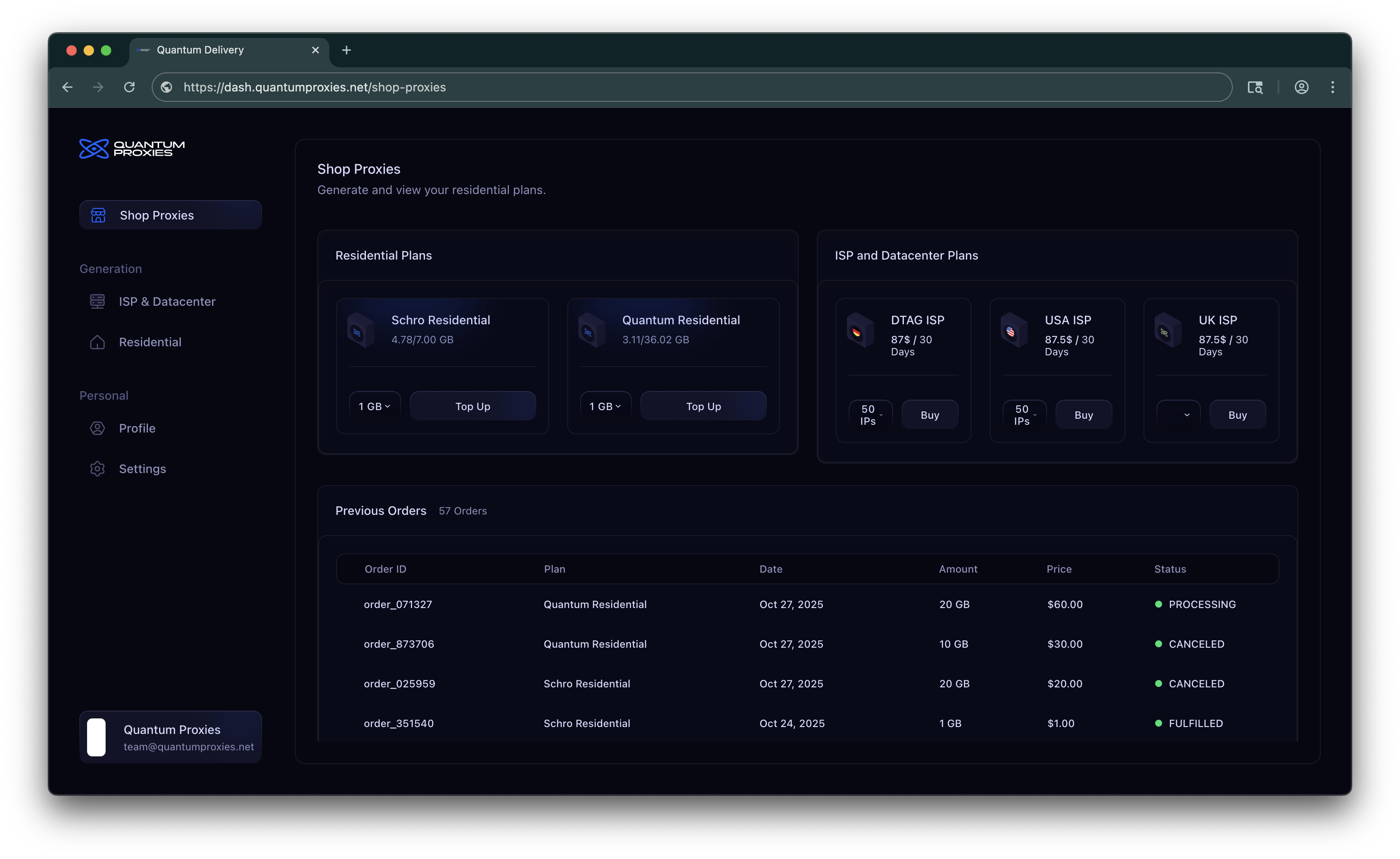The image size is (1400, 859).
Task: Open Schro Residential 1 GB dropdown
Action: [x=375, y=406]
